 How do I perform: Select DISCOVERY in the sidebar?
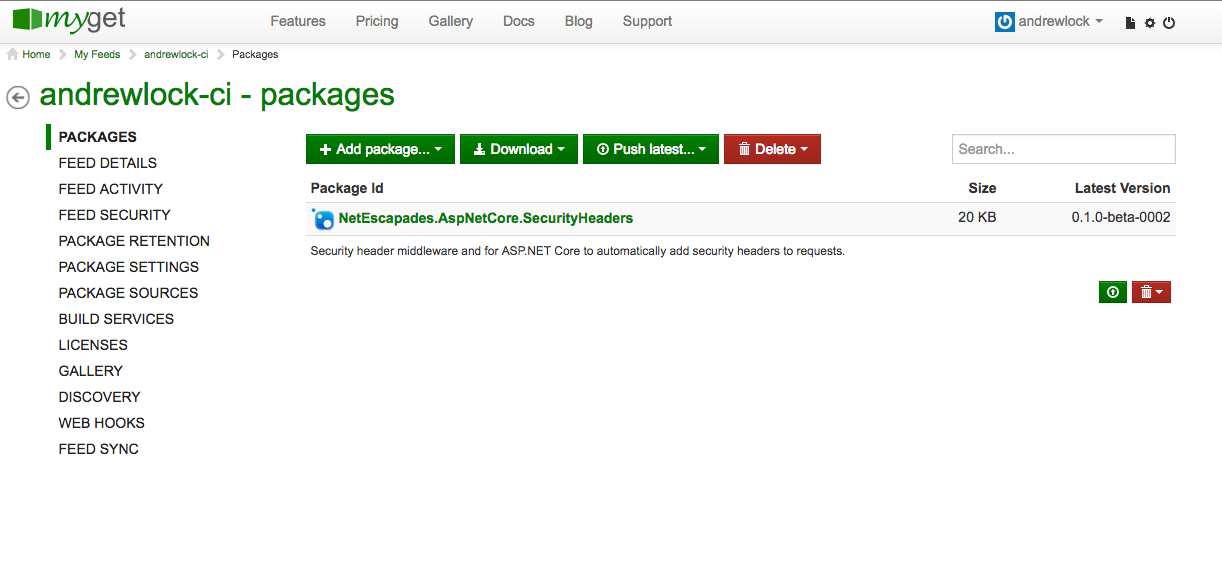[100, 397]
